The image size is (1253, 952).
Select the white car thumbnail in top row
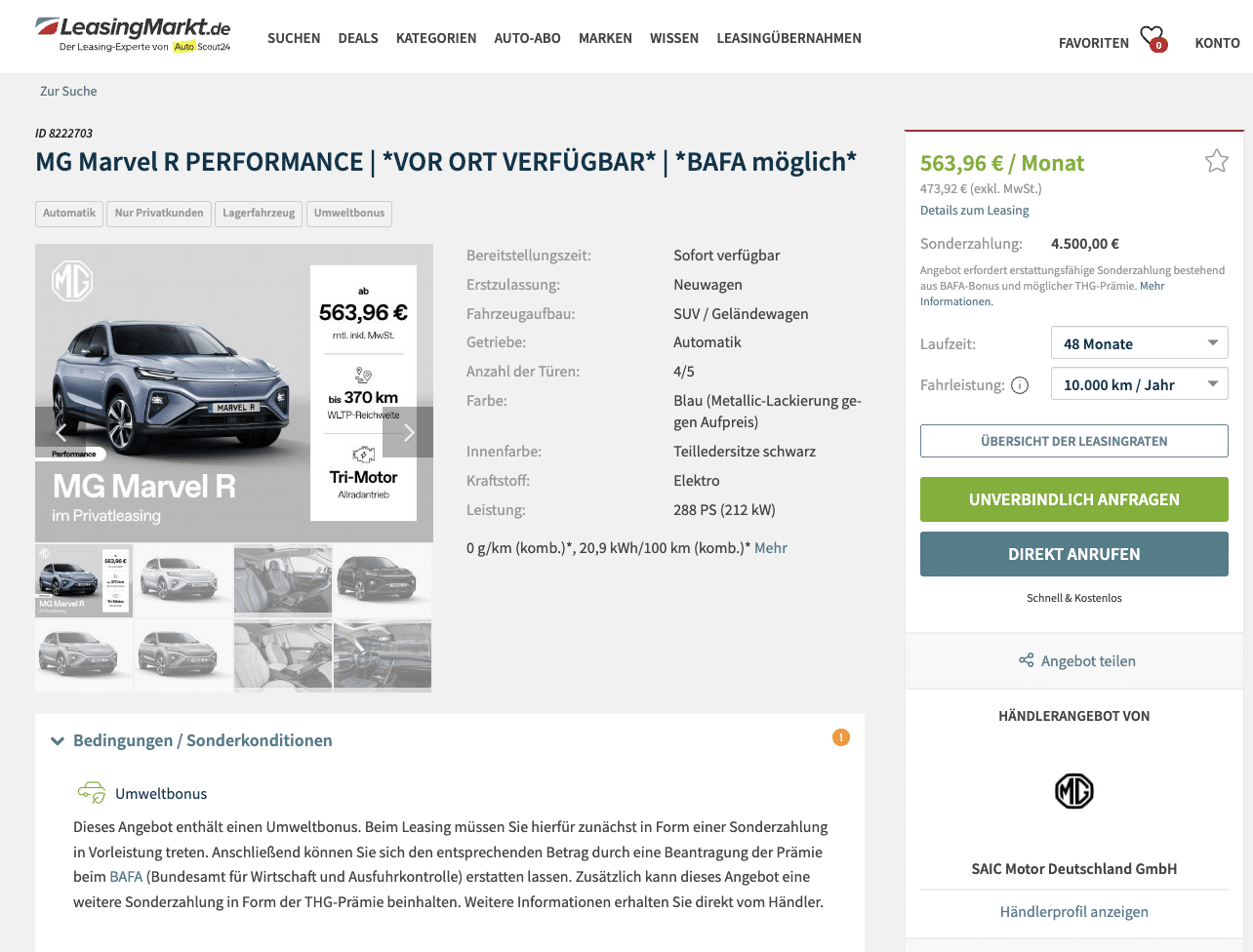(183, 580)
